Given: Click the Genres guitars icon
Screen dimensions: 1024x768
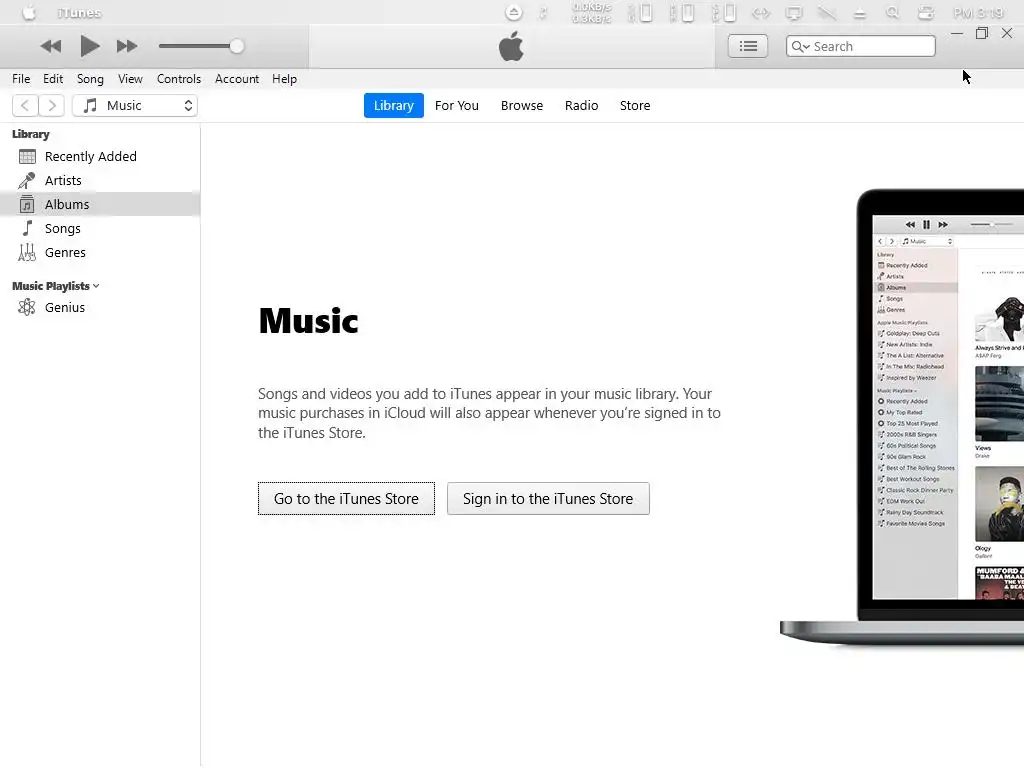Looking at the screenshot, I should click(x=27, y=252).
